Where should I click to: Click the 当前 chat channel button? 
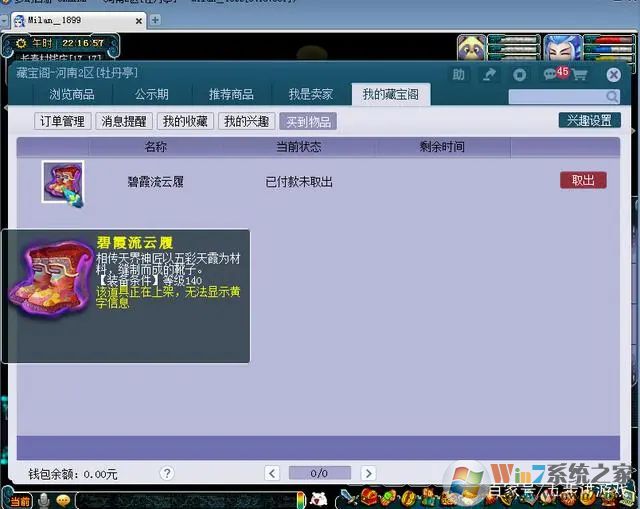coord(20,501)
